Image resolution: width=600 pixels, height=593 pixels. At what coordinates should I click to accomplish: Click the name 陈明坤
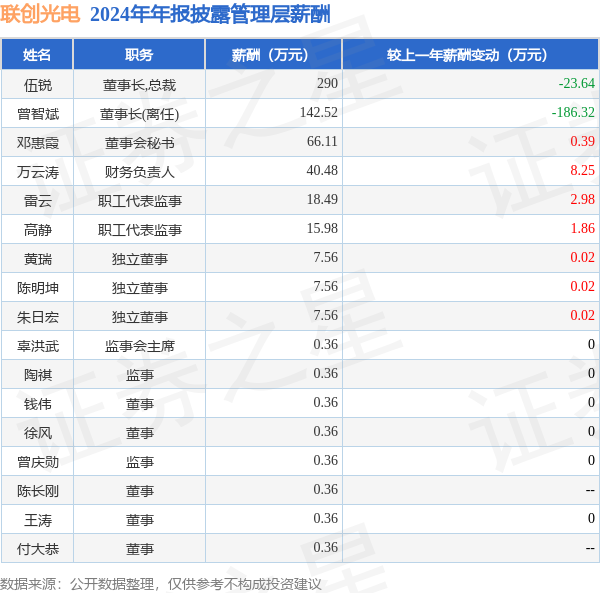click(x=38, y=288)
